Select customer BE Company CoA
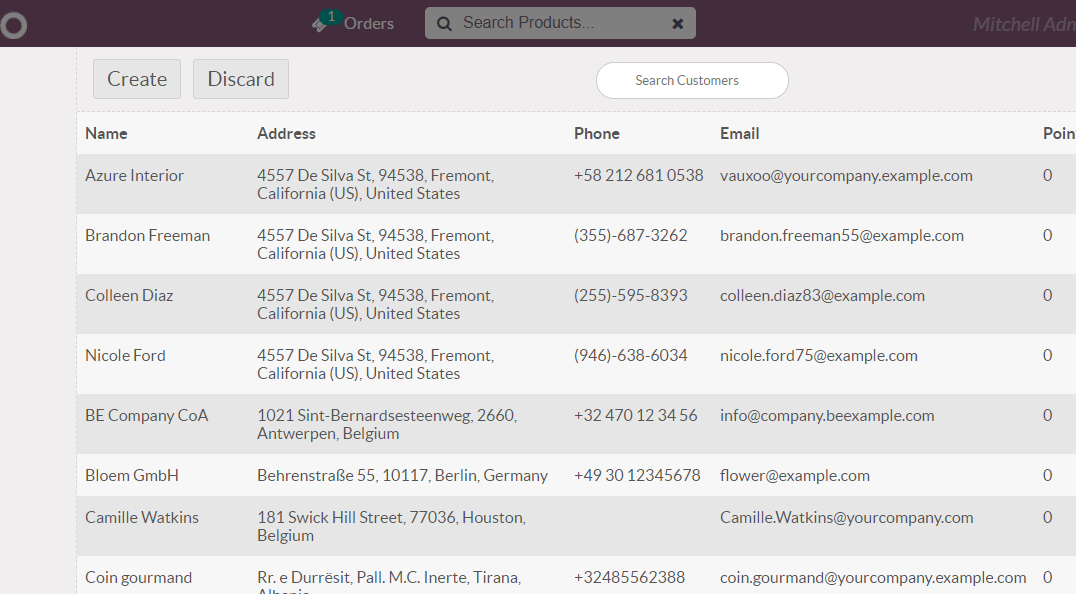Viewport: 1076px width, 594px height. pos(147,416)
